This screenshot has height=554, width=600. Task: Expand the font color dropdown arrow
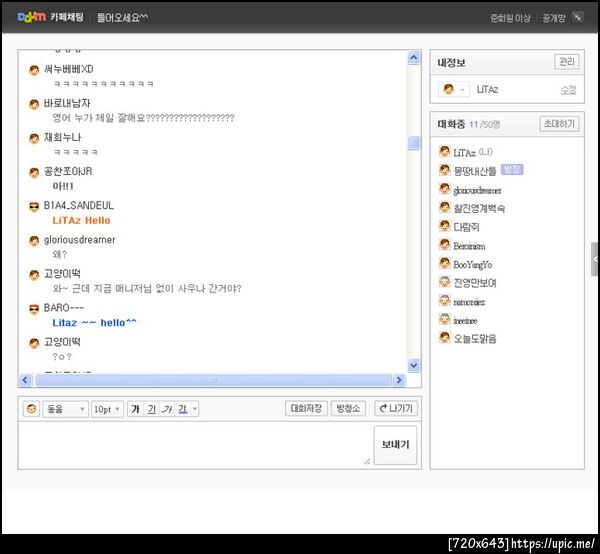[195, 409]
